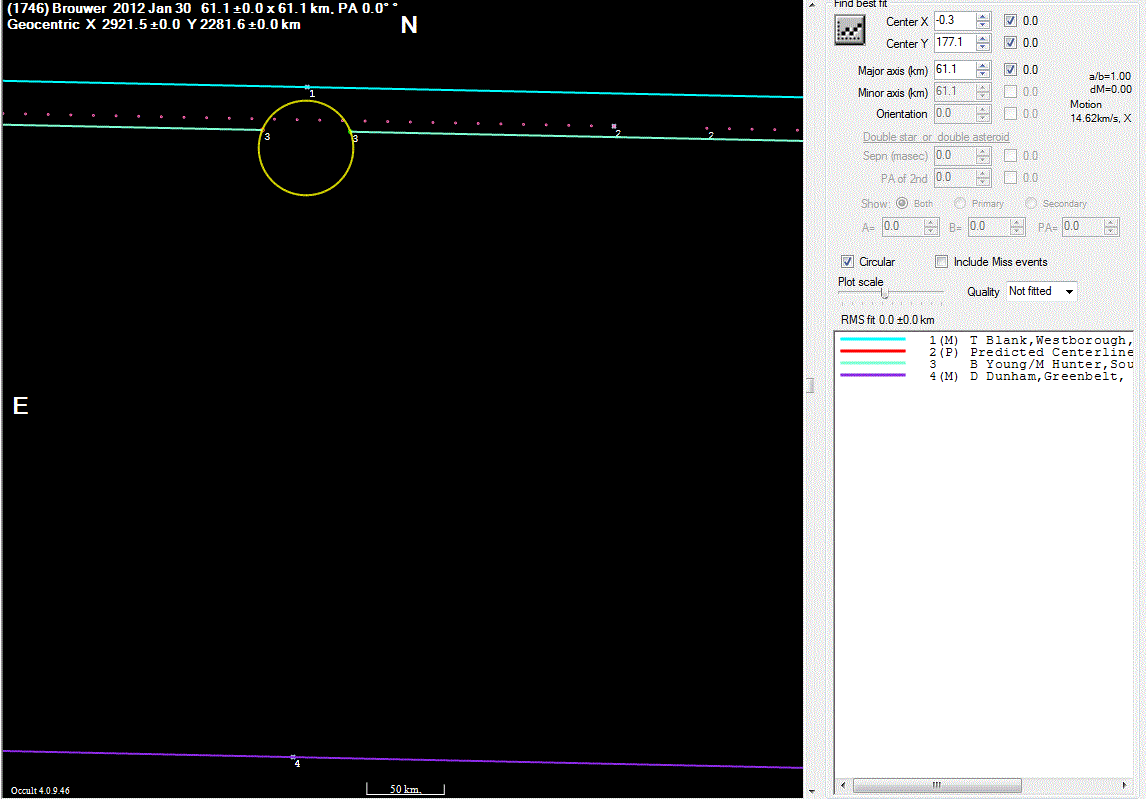Click the predicted centerline marker labeled 2
Screen dimensions: 1146x799
coord(614,126)
